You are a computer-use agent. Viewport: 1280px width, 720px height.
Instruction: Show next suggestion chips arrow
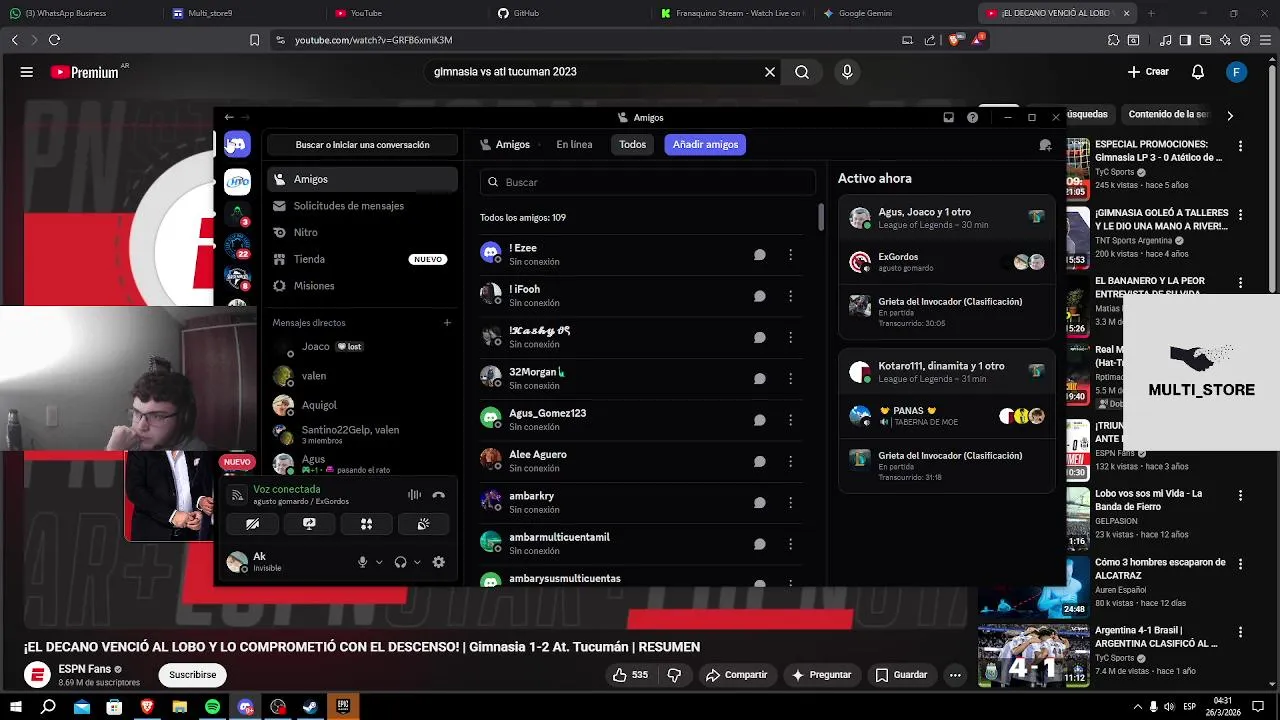tap(1230, 115)
